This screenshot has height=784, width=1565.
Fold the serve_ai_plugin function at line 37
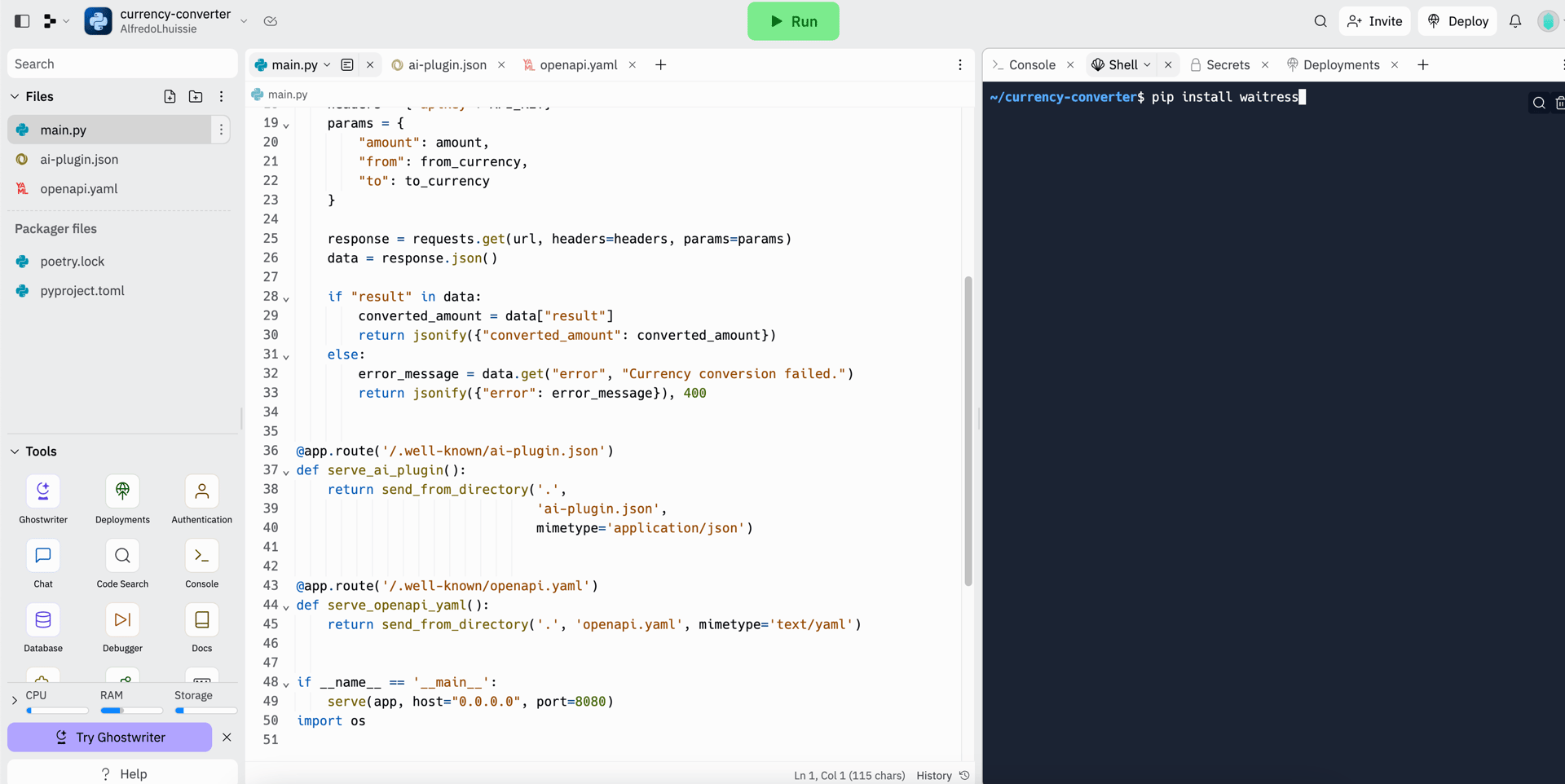coord(286,472)
